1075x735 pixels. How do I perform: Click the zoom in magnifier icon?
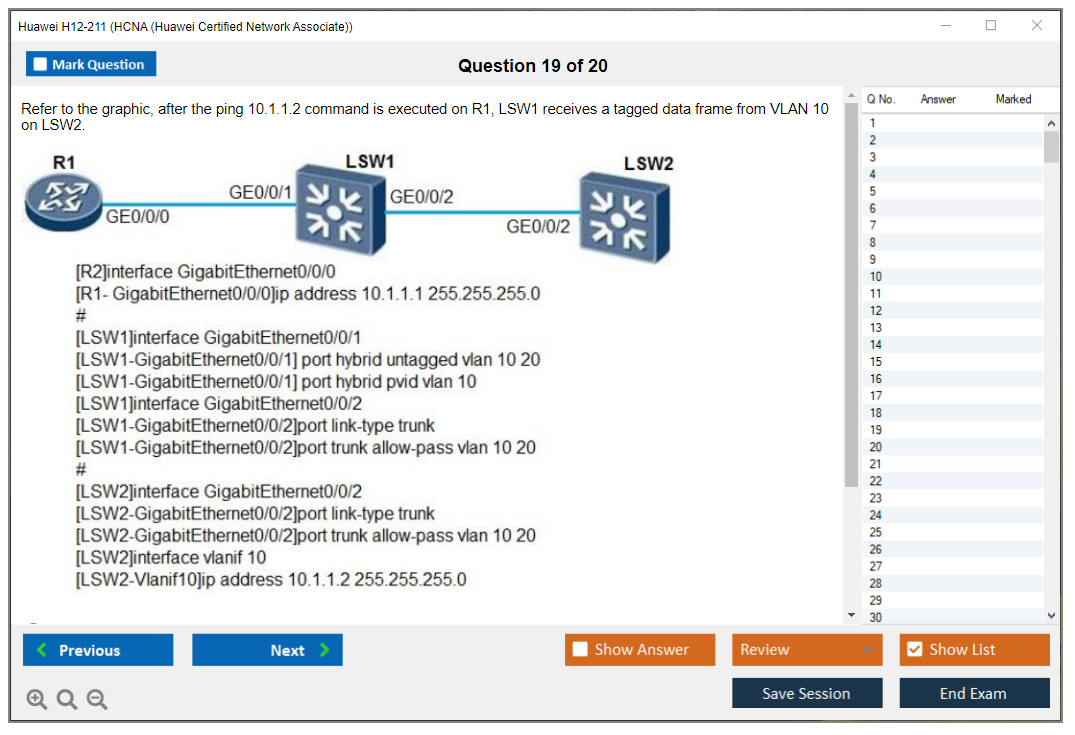pos(37,700)
